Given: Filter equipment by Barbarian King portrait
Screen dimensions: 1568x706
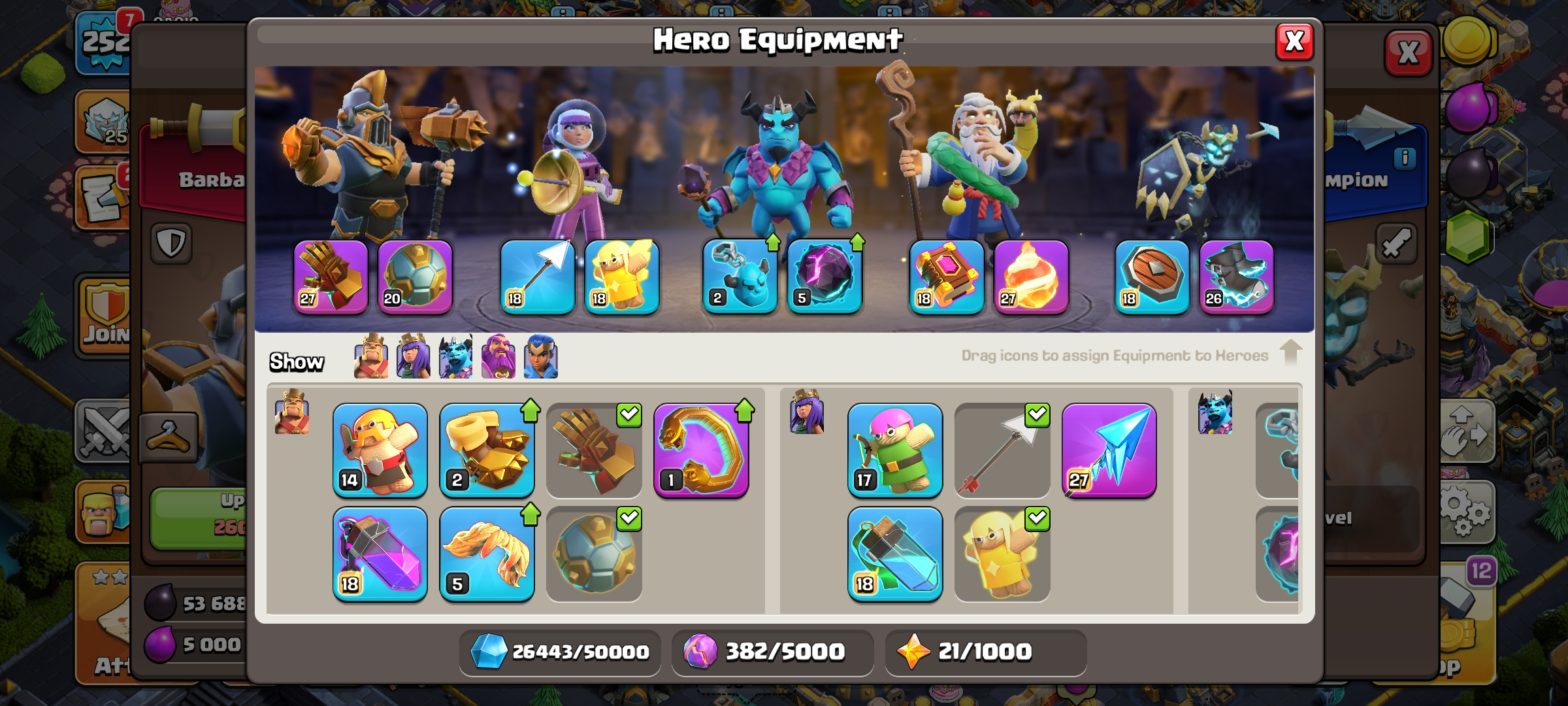Looking at the screenshot, I should (x=371, y=356).
